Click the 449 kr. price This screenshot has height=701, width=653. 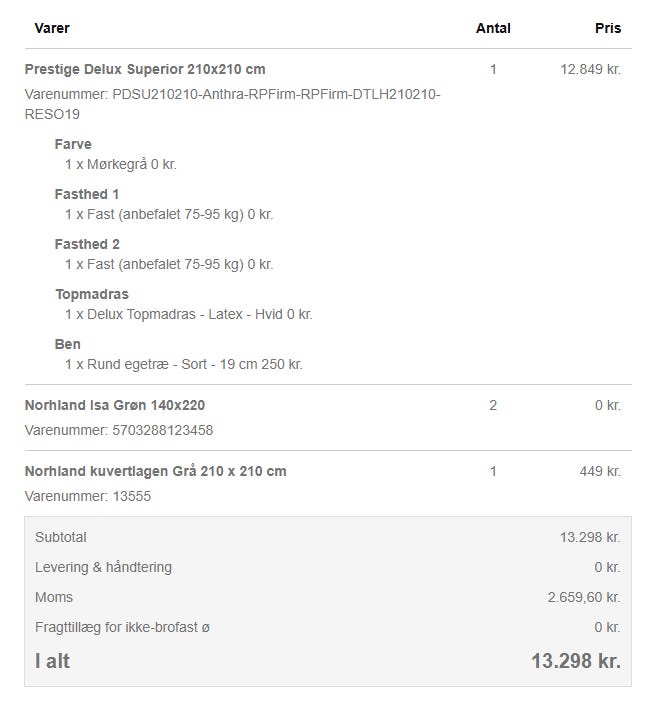(600, 471)
